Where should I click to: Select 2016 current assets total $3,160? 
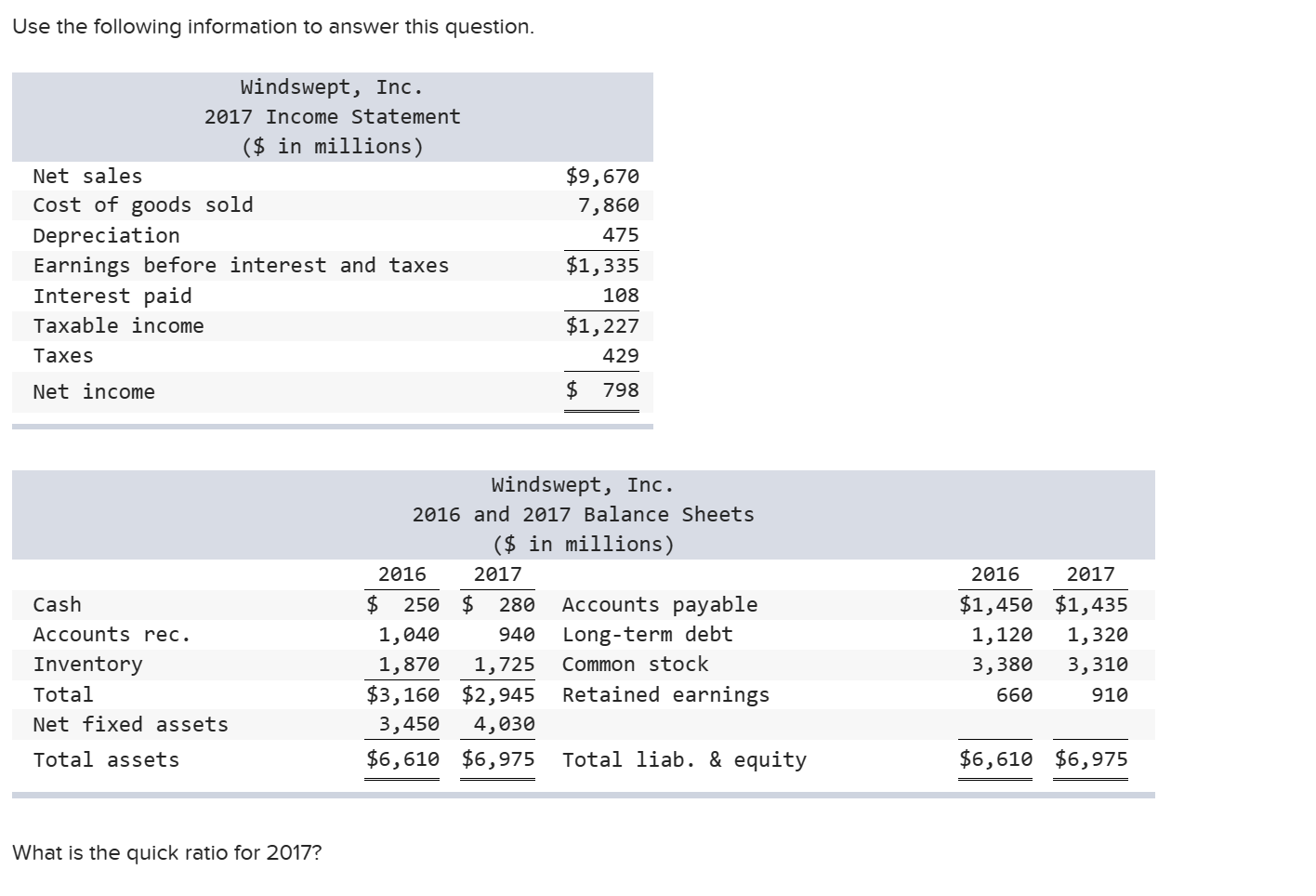pyautogui.click(x=402, y=695)
